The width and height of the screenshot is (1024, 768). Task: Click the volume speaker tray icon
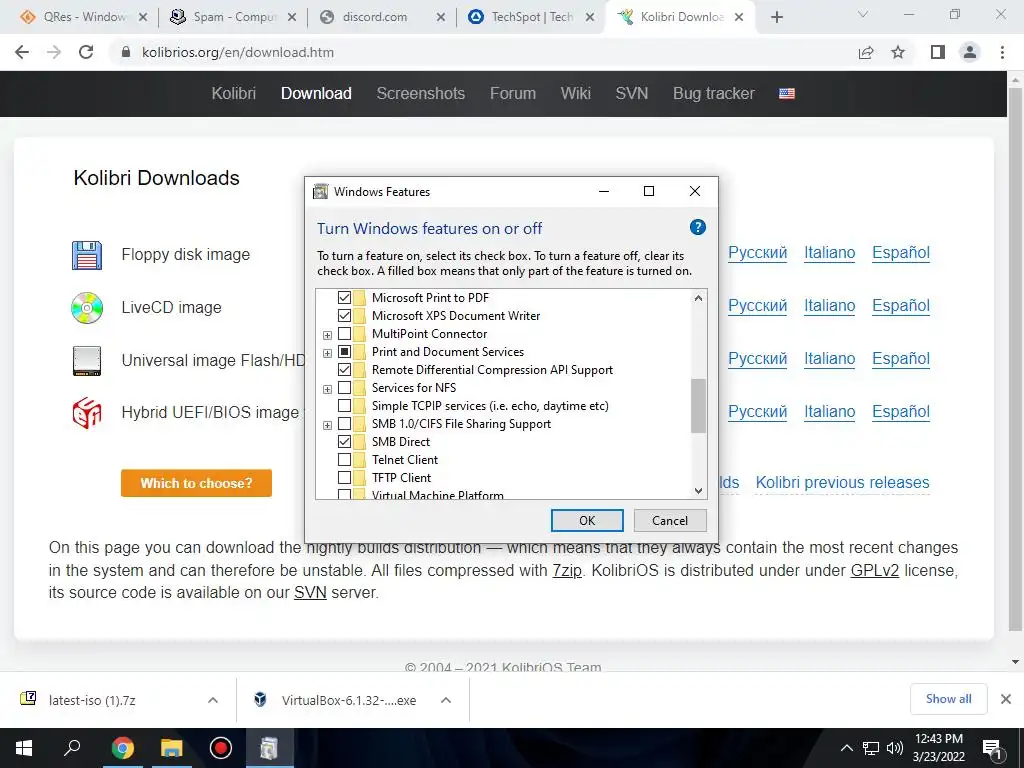895,748
